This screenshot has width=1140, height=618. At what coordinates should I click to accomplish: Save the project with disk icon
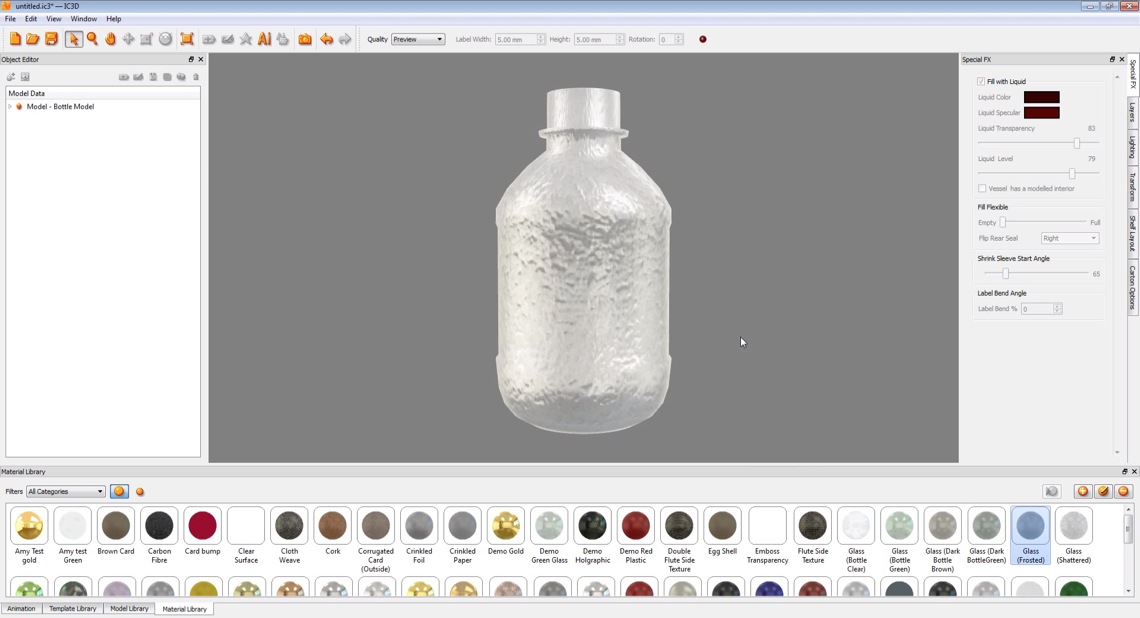pos(51,39)
